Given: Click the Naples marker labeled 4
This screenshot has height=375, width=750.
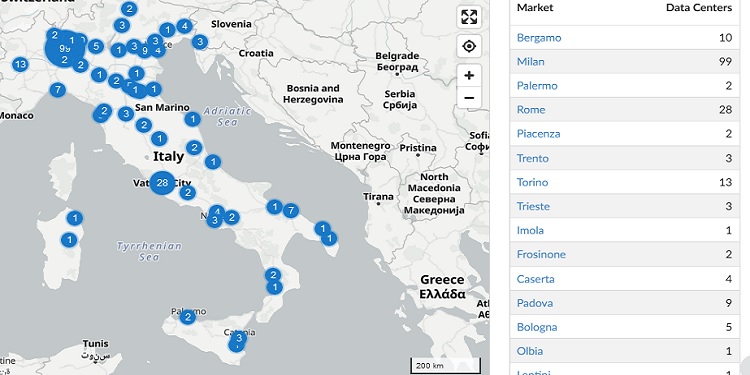Looking at the screenshot, I should (217, 211).
